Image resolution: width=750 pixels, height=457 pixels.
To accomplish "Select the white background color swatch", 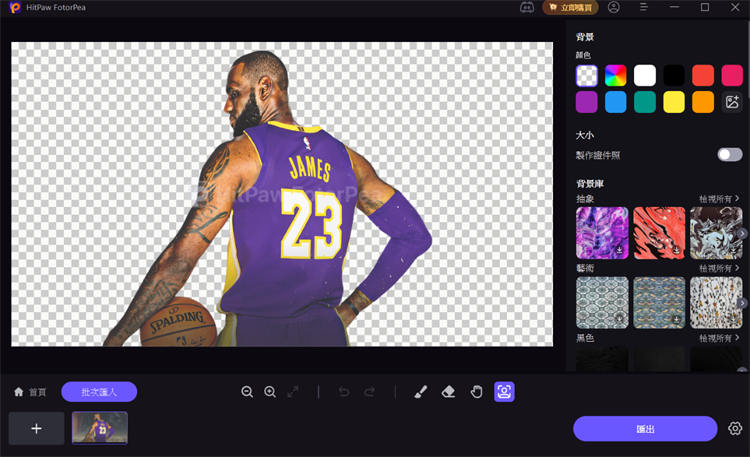I will pos(645,76).
